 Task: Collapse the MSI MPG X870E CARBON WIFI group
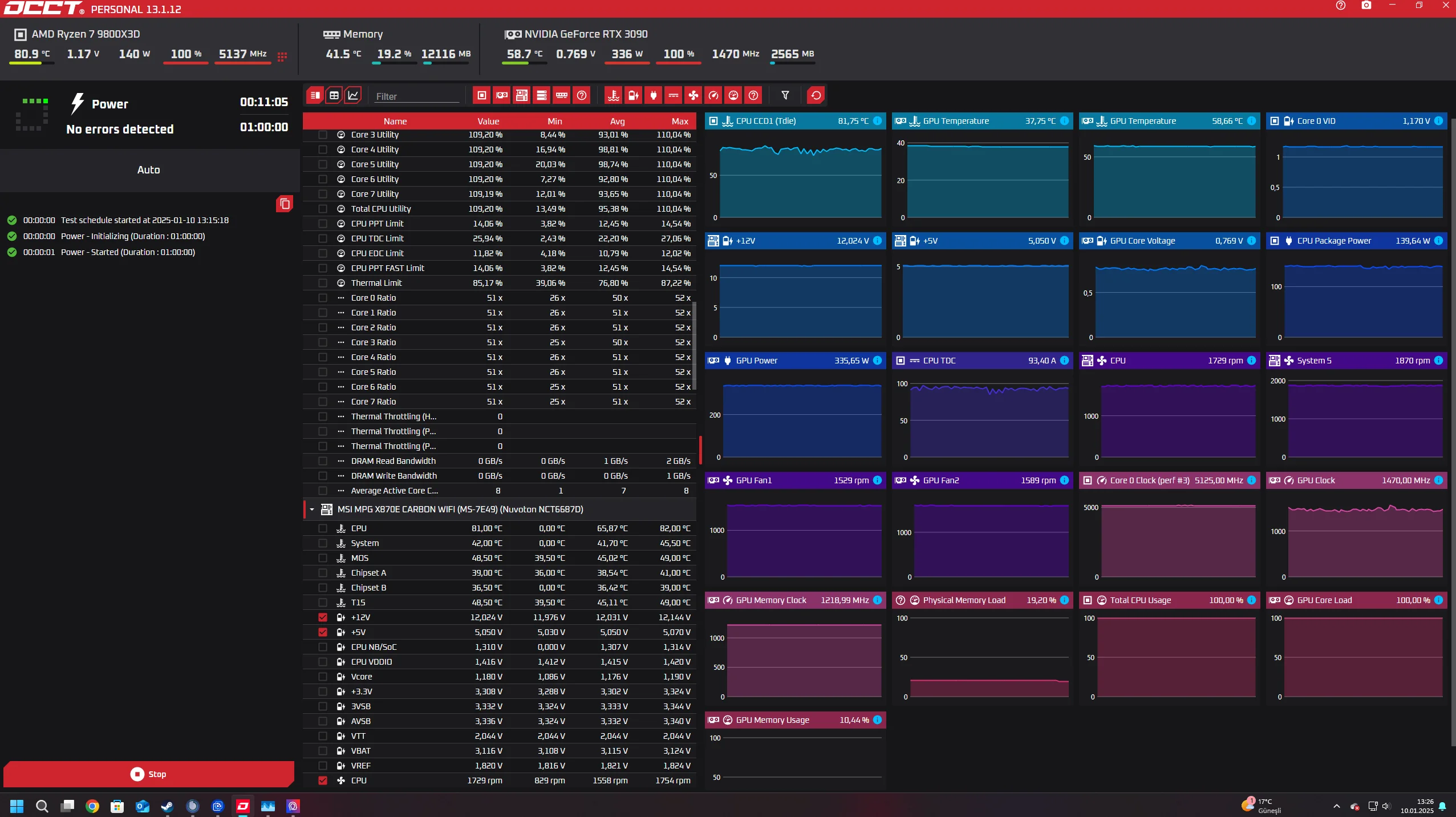(x=312, y=509)
